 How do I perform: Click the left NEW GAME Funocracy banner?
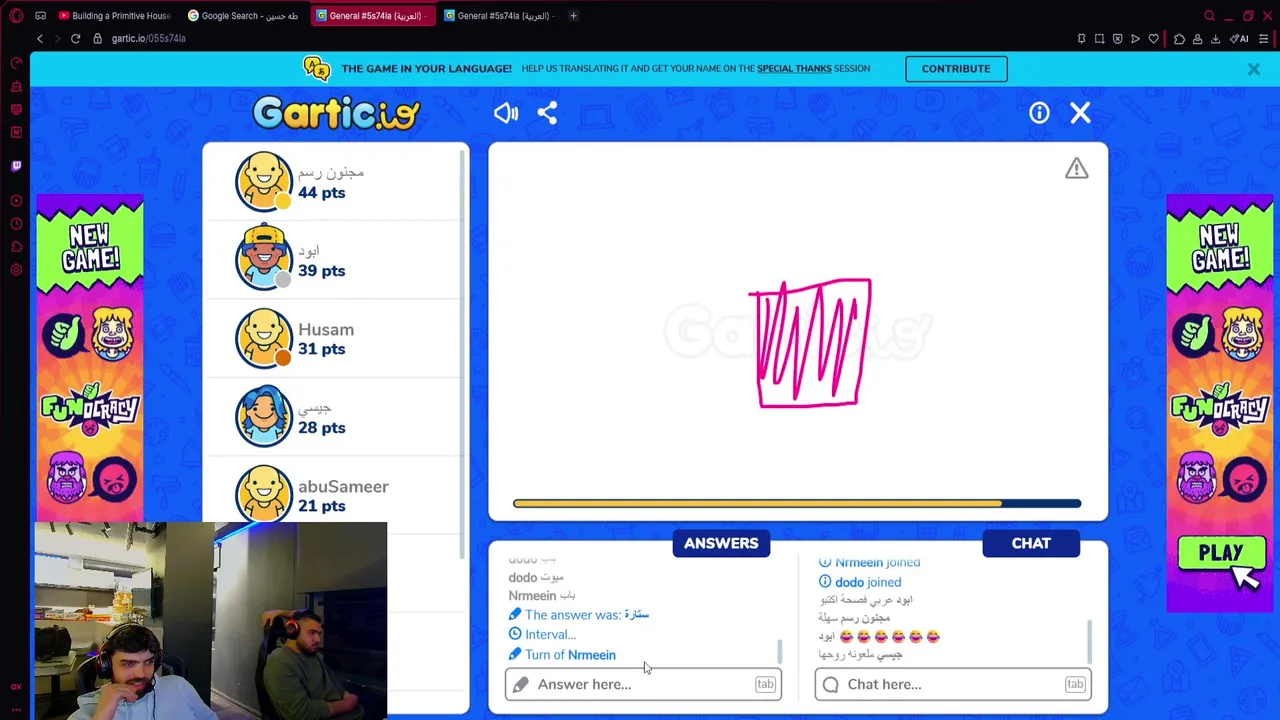(x=90, y=360)
